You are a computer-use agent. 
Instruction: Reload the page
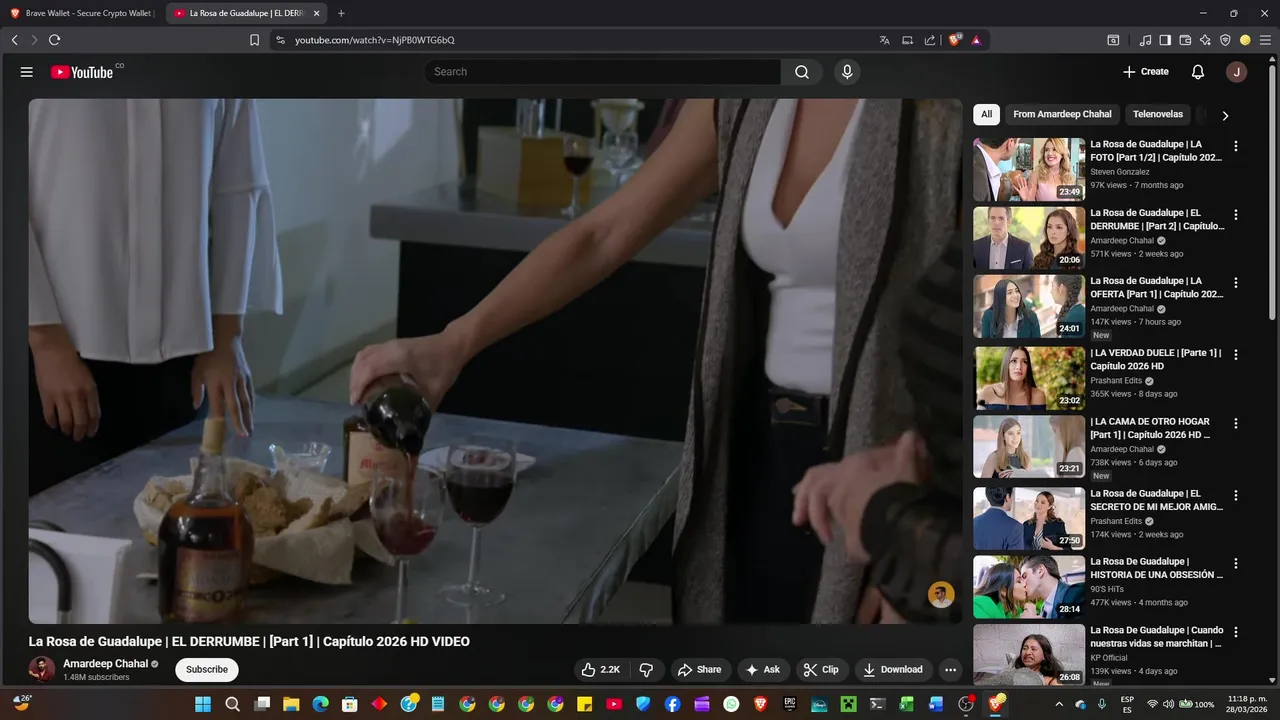coord(54,40)
